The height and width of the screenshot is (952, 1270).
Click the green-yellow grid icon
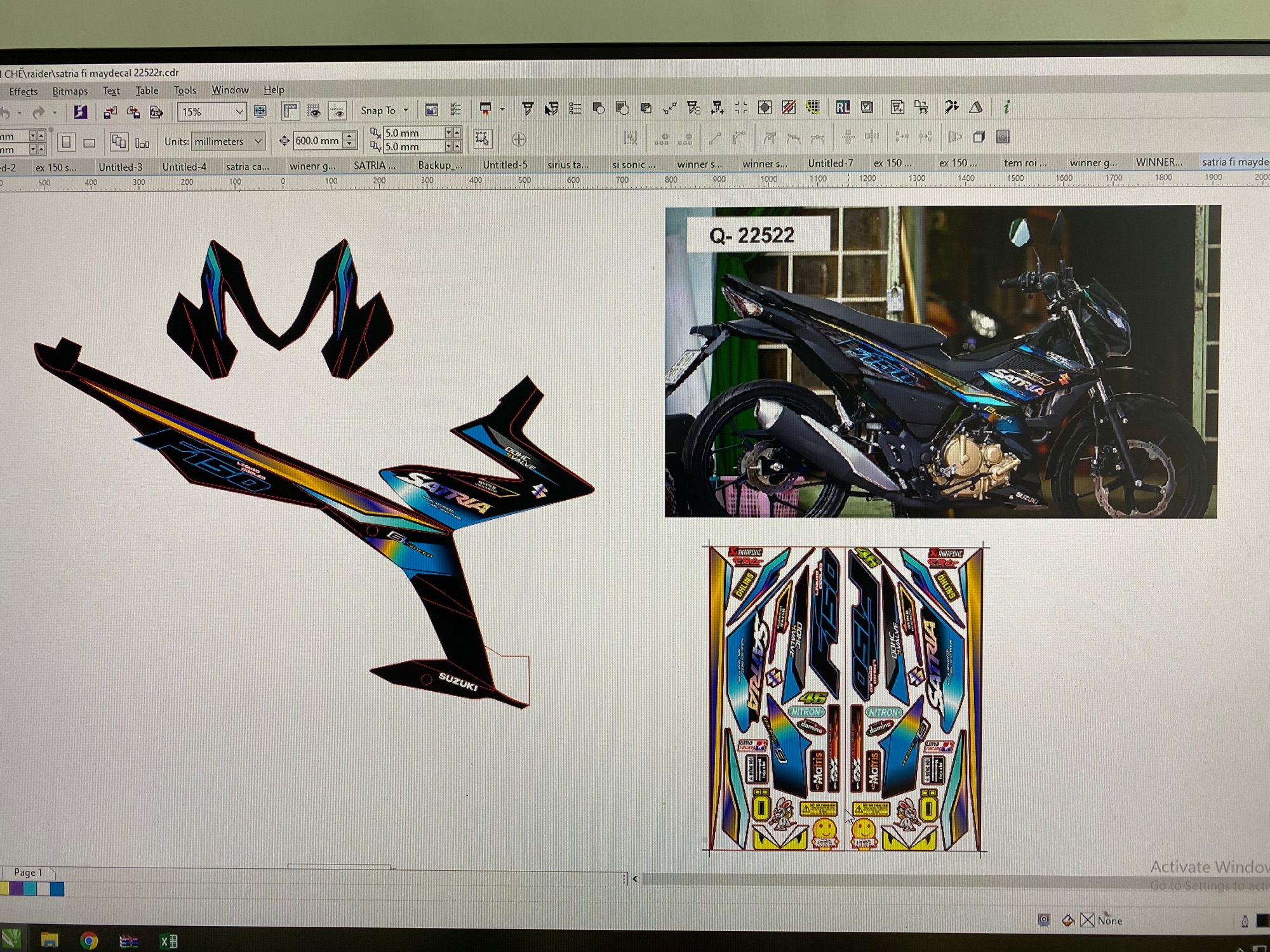pyautogui.click(x=813, y=107)
